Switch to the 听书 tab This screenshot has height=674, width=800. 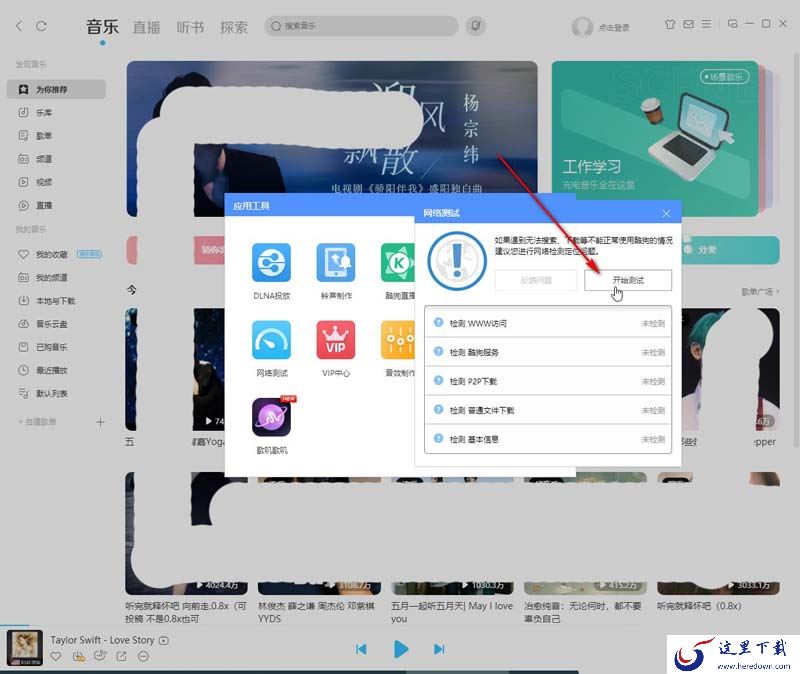[190, 27]
